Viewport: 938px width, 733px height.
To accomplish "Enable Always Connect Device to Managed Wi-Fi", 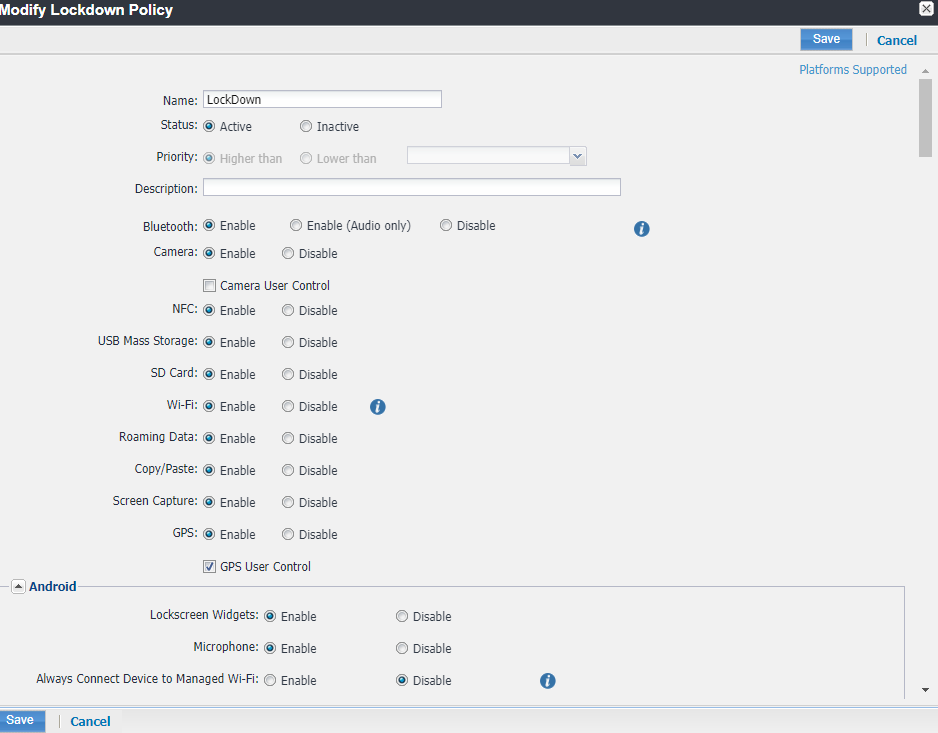I will [x=270, y=681].
